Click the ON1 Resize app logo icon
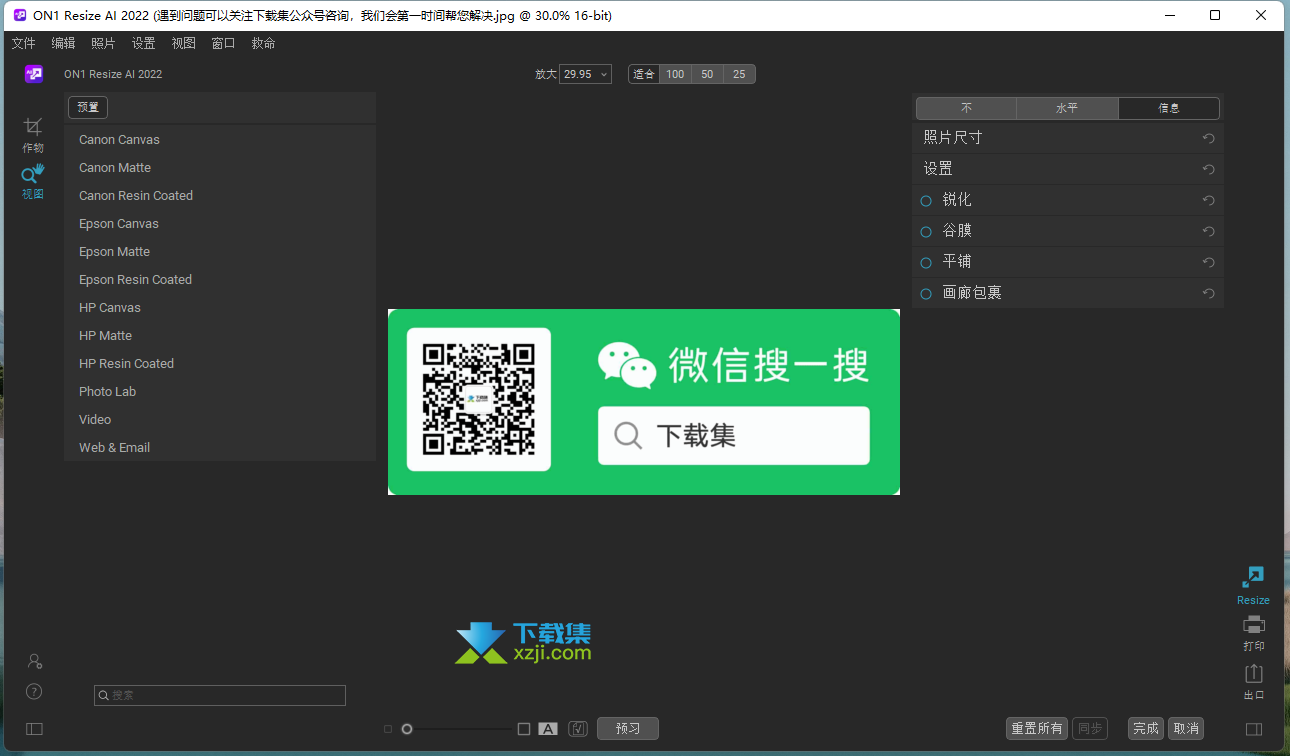The image size is (1290, 756). tap(34, 74)
